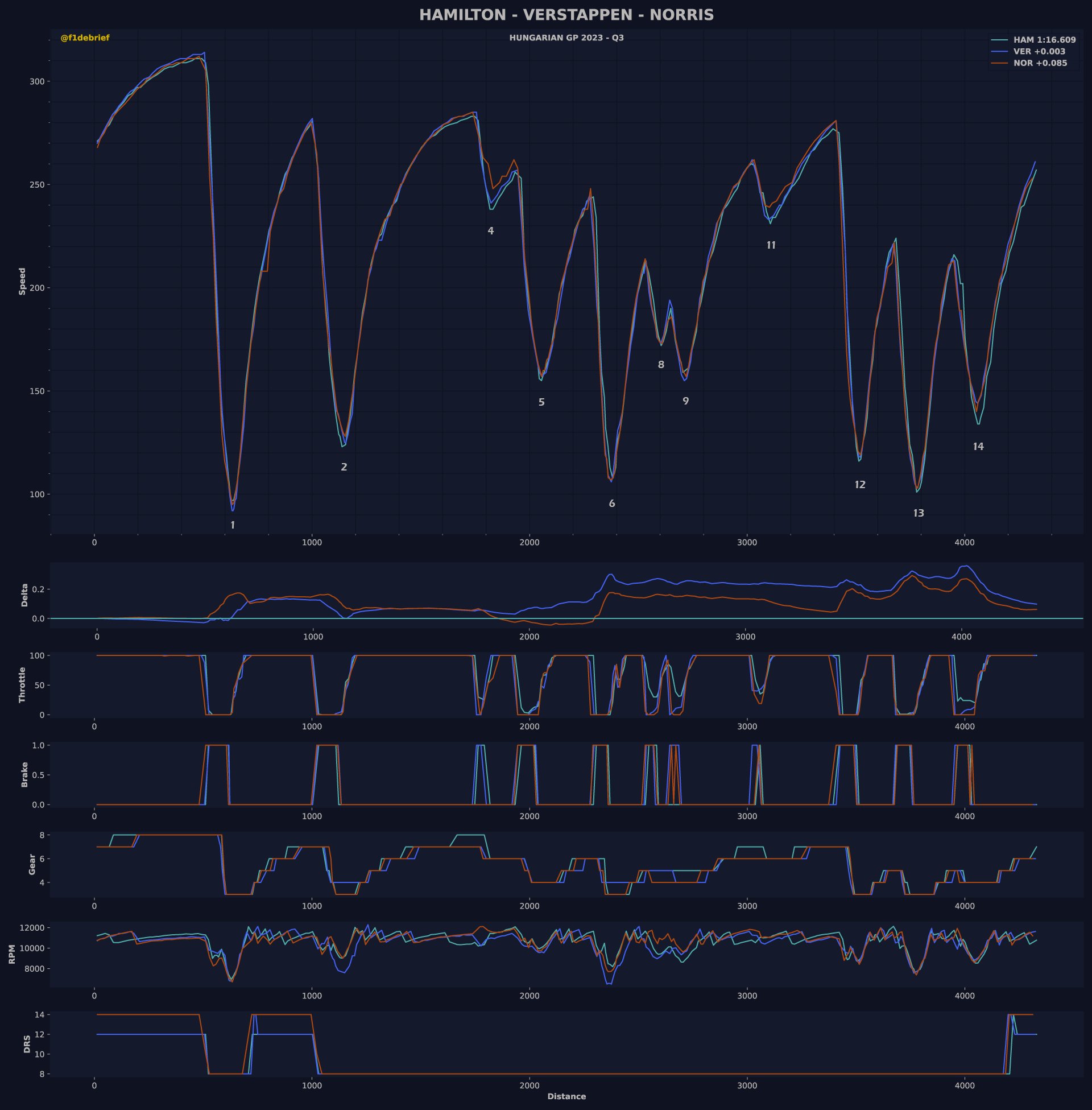Click the turn 4 corner marker
Screen dimensions: 1092x1110
click(490, 231)
